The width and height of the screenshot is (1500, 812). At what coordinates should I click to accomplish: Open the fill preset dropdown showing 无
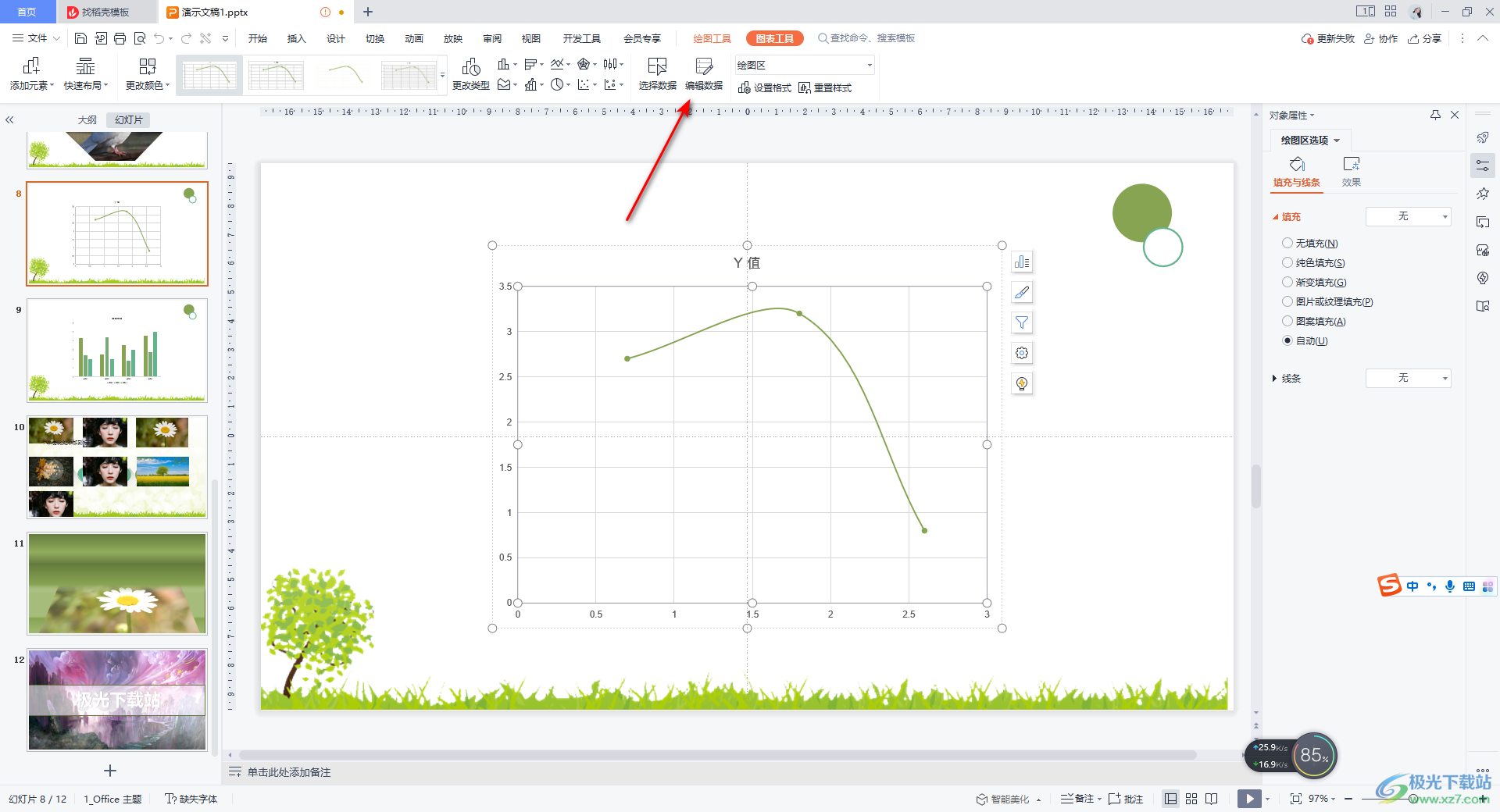tap(1408, 217)
